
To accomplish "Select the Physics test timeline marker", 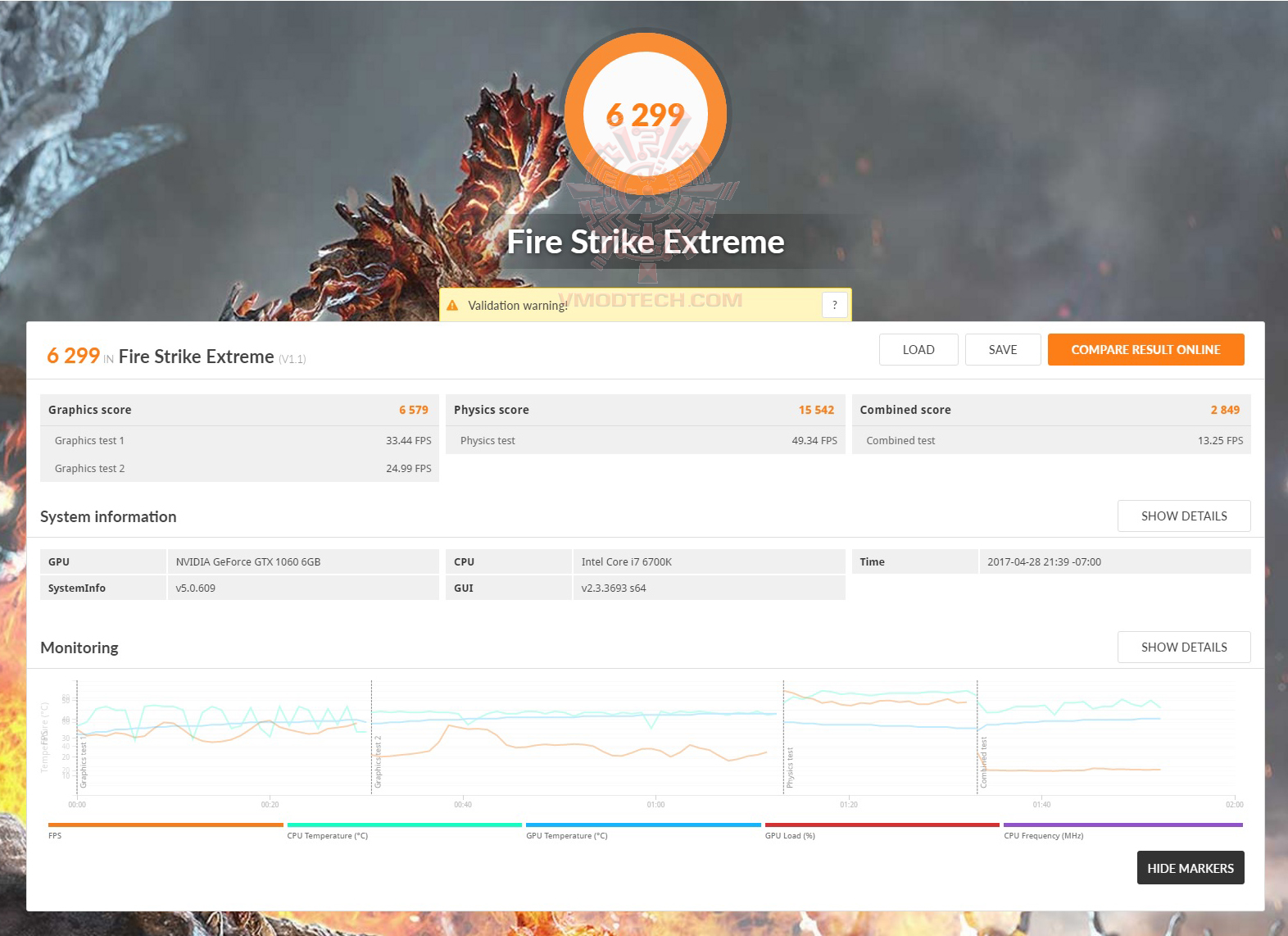I will (x=790, y=767).
